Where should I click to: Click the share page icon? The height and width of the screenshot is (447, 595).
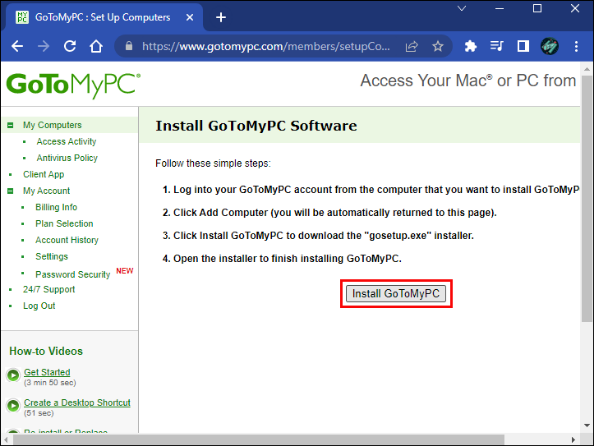click(x=412, y=46)
